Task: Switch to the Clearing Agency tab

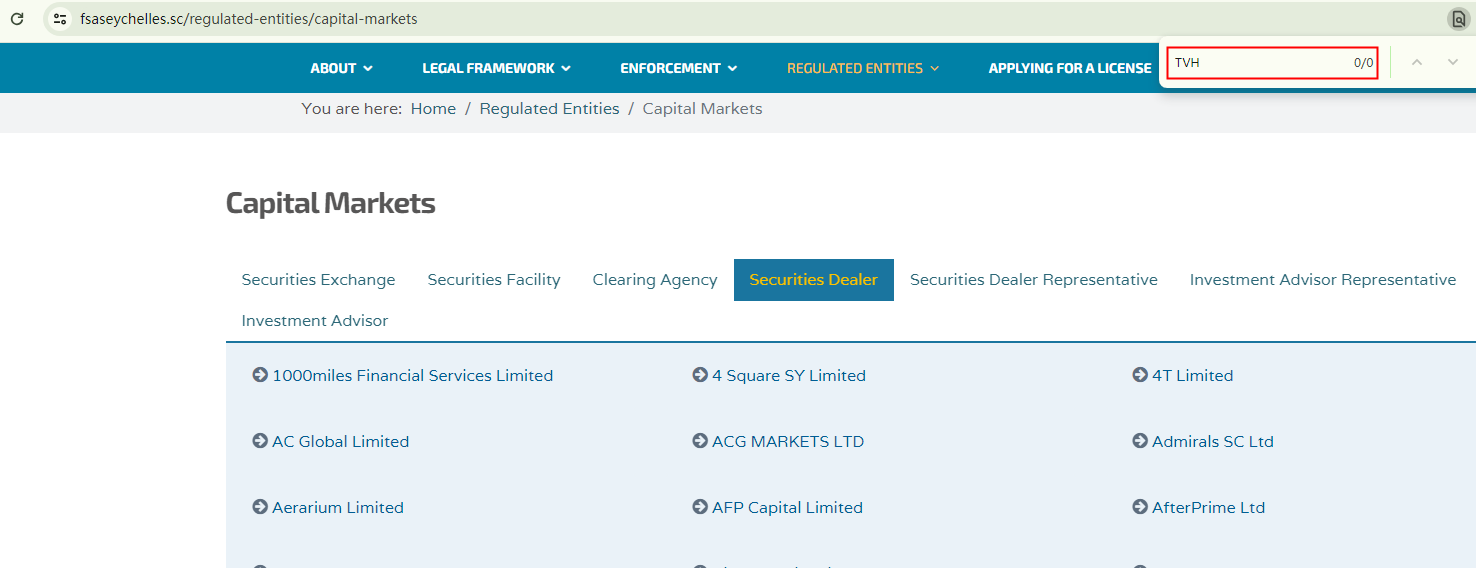Action: tap(655, 280)
